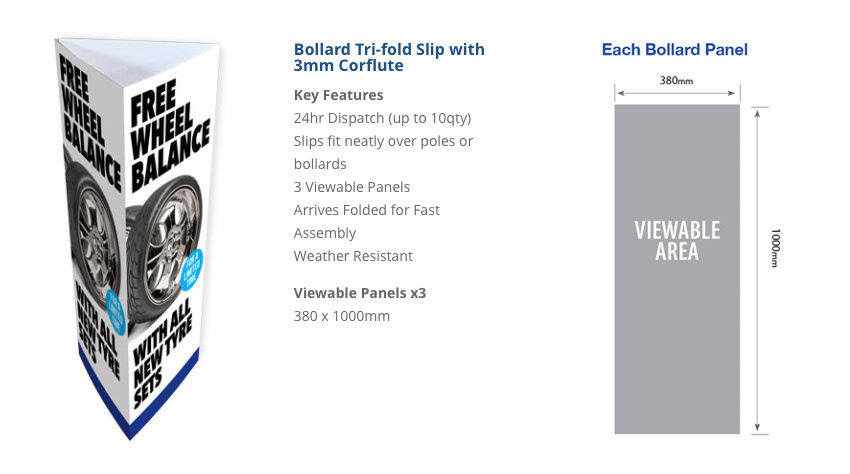Screen dimensions: 850x474
Task: Click the "24hr Dispatch (up to 10qty)" line
Action: coord(380,118)
